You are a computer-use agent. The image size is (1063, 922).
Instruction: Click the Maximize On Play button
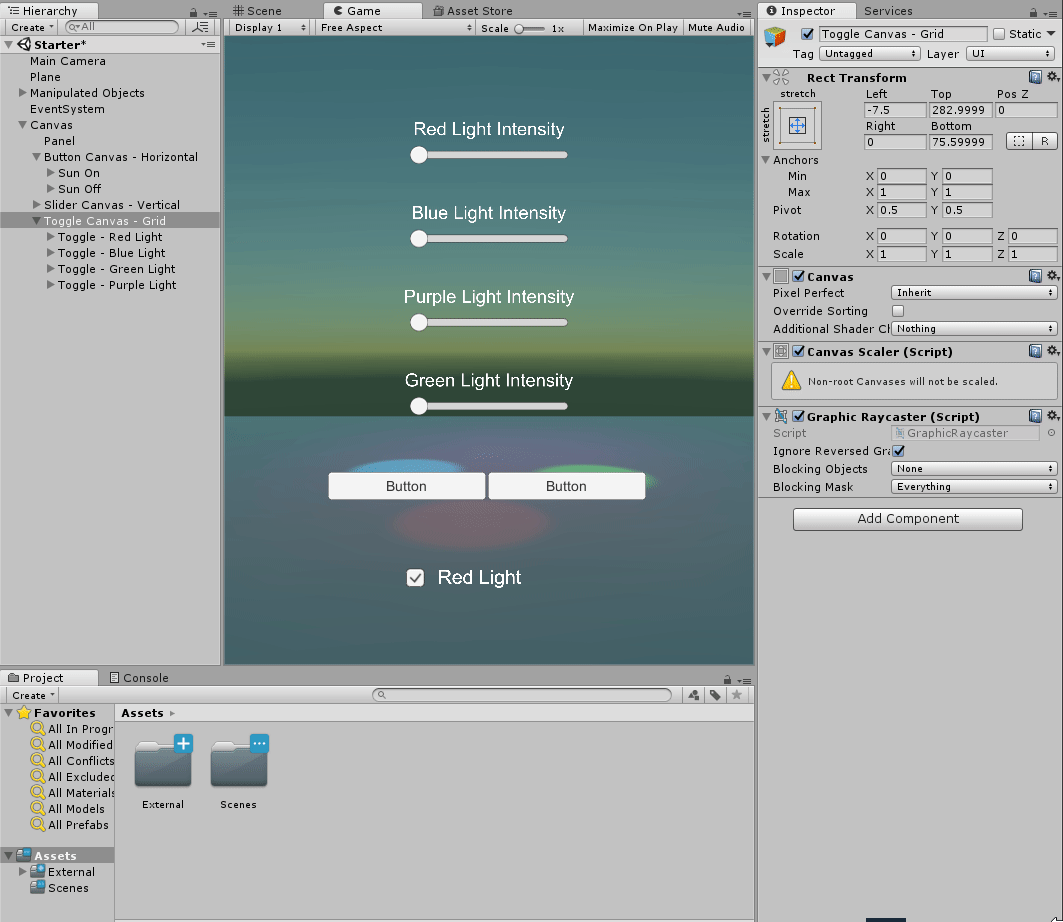click(632, 28)
